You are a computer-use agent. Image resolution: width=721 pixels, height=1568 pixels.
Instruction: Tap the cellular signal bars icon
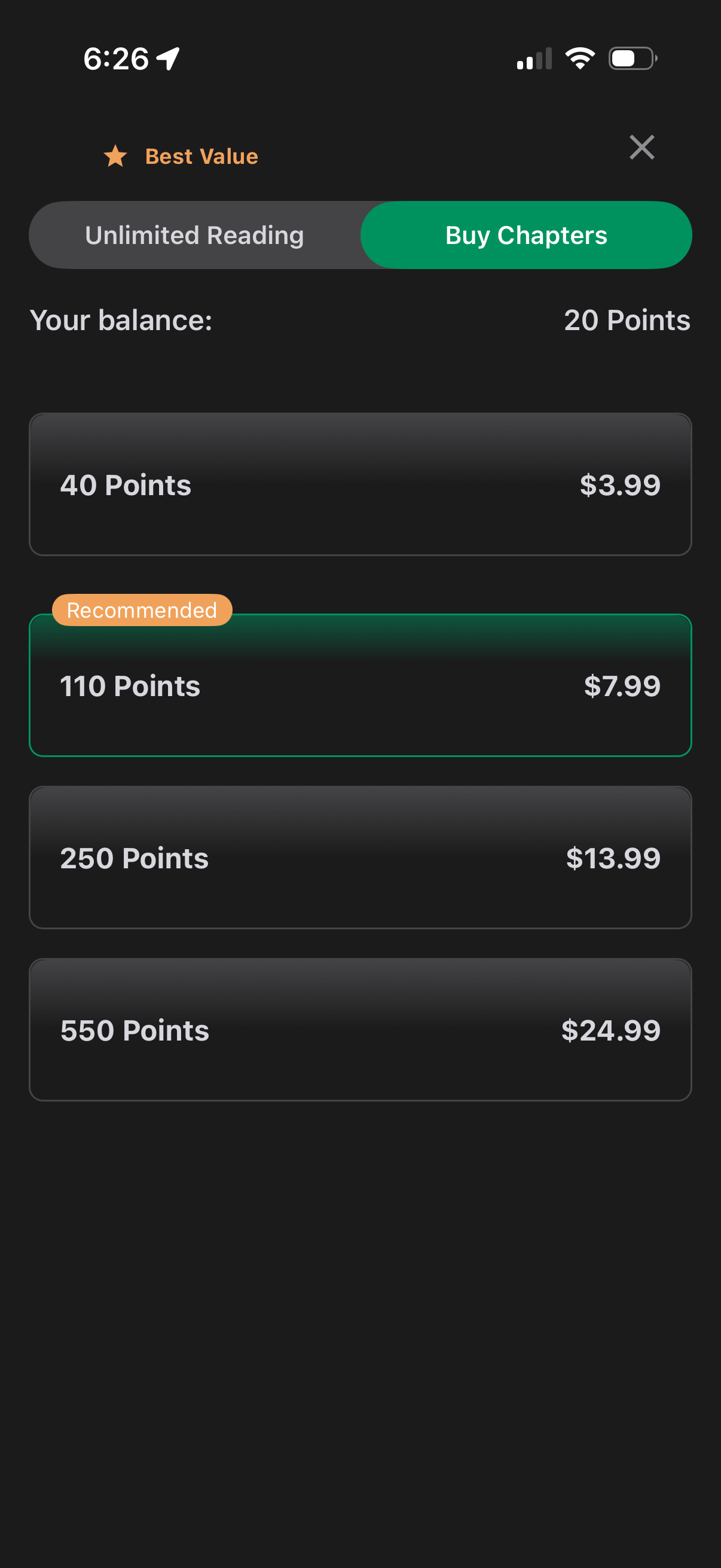click(534, 59)
